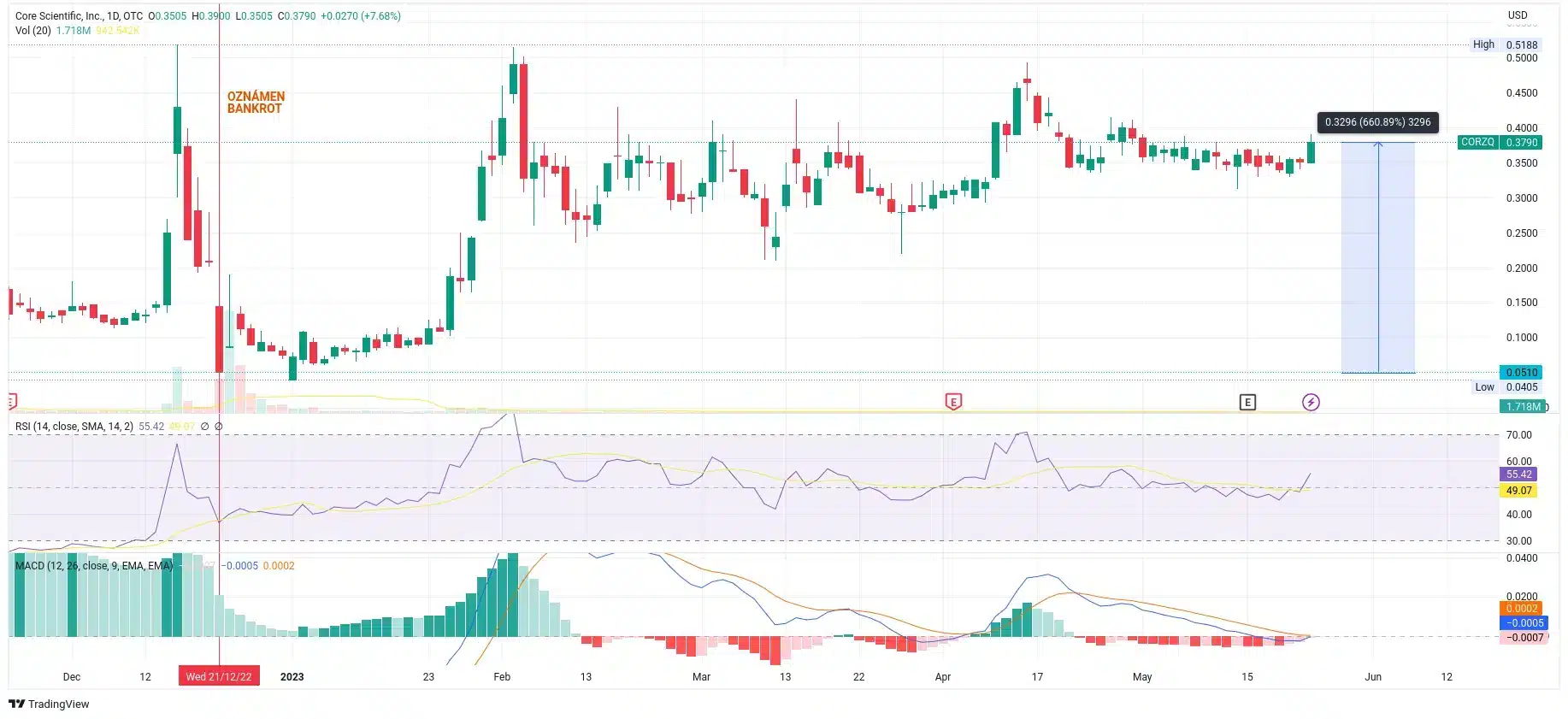
Task: Click the 70.00 RSI scale value
Action: click(1518, 434)
